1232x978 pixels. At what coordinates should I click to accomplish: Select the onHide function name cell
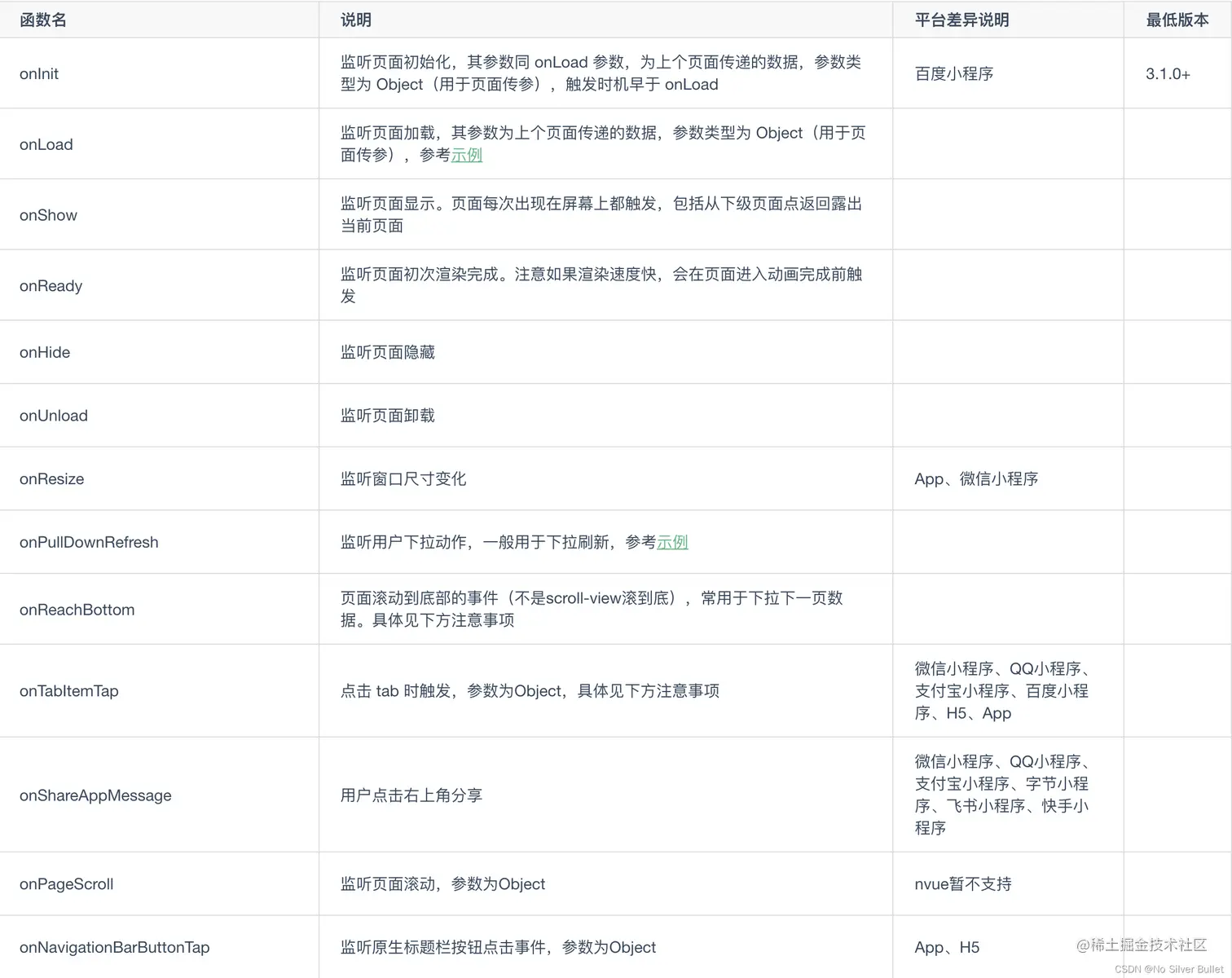45,352
